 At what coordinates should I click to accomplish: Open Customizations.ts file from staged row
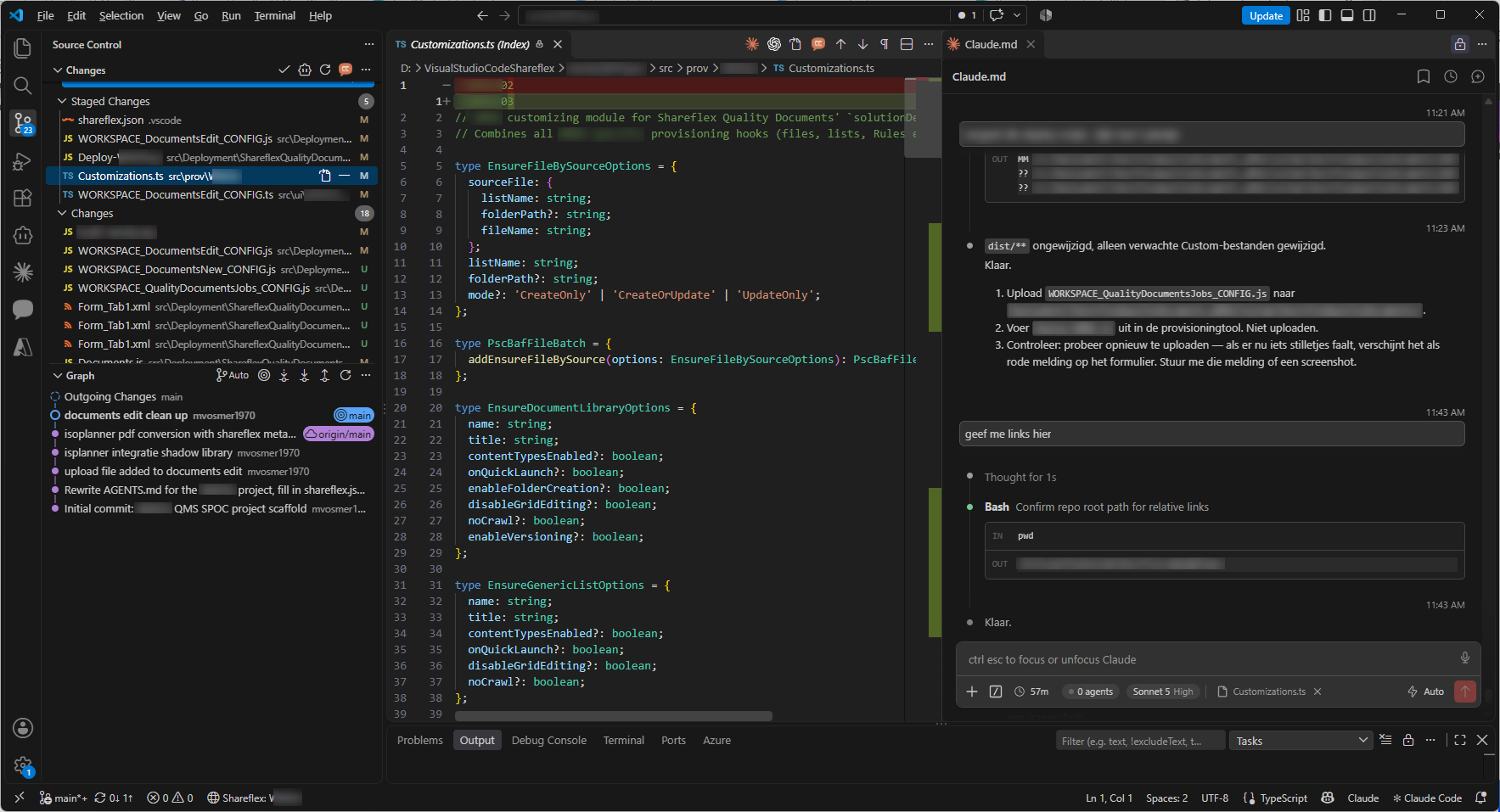(325, 176)
